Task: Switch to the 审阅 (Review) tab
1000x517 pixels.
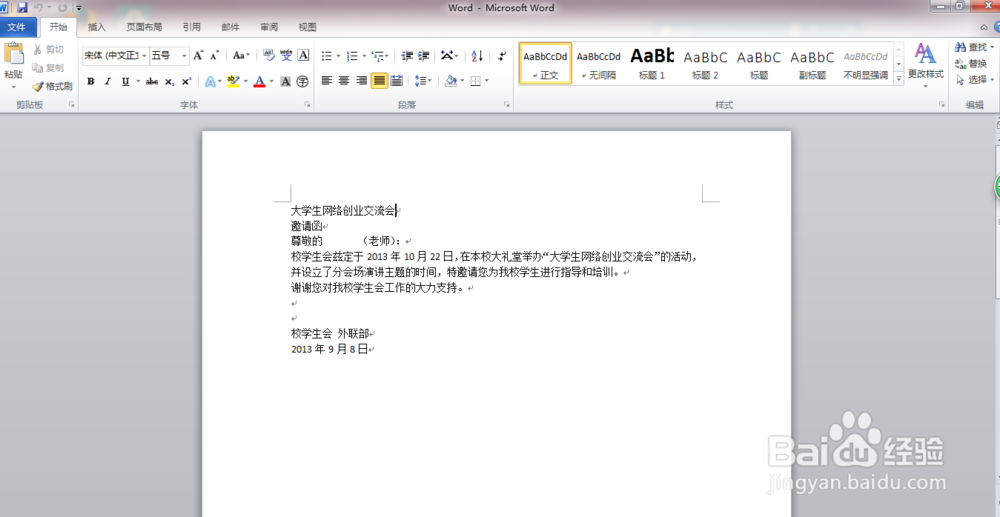Action: point(269,27)
